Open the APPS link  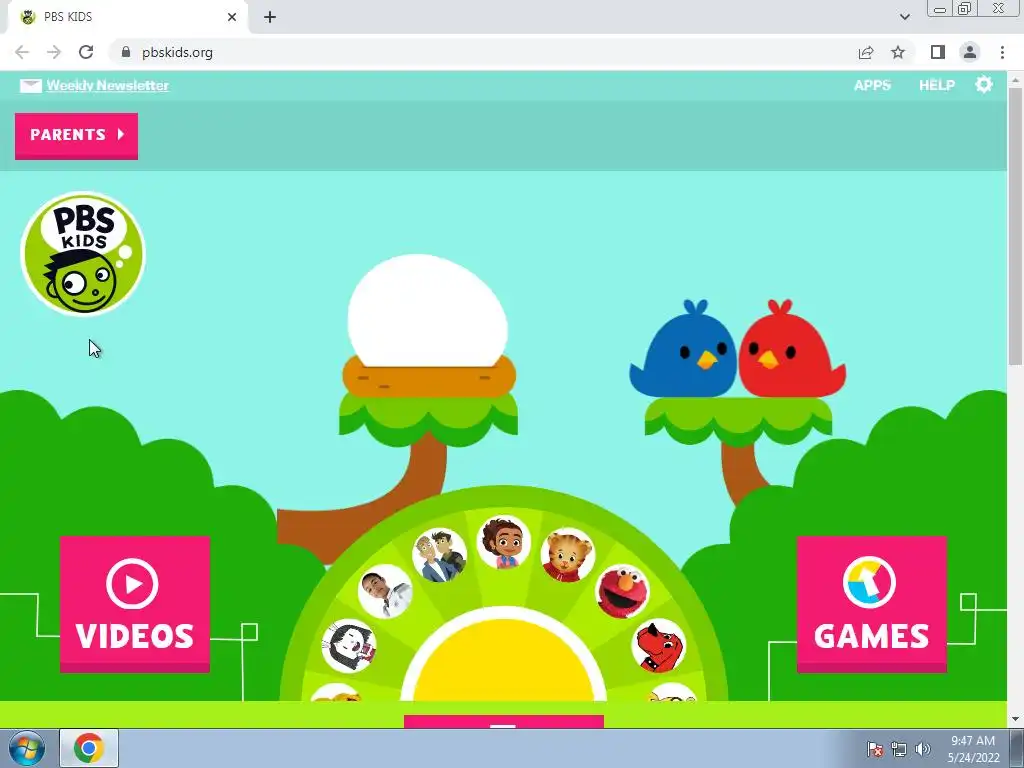click(872, 86)
